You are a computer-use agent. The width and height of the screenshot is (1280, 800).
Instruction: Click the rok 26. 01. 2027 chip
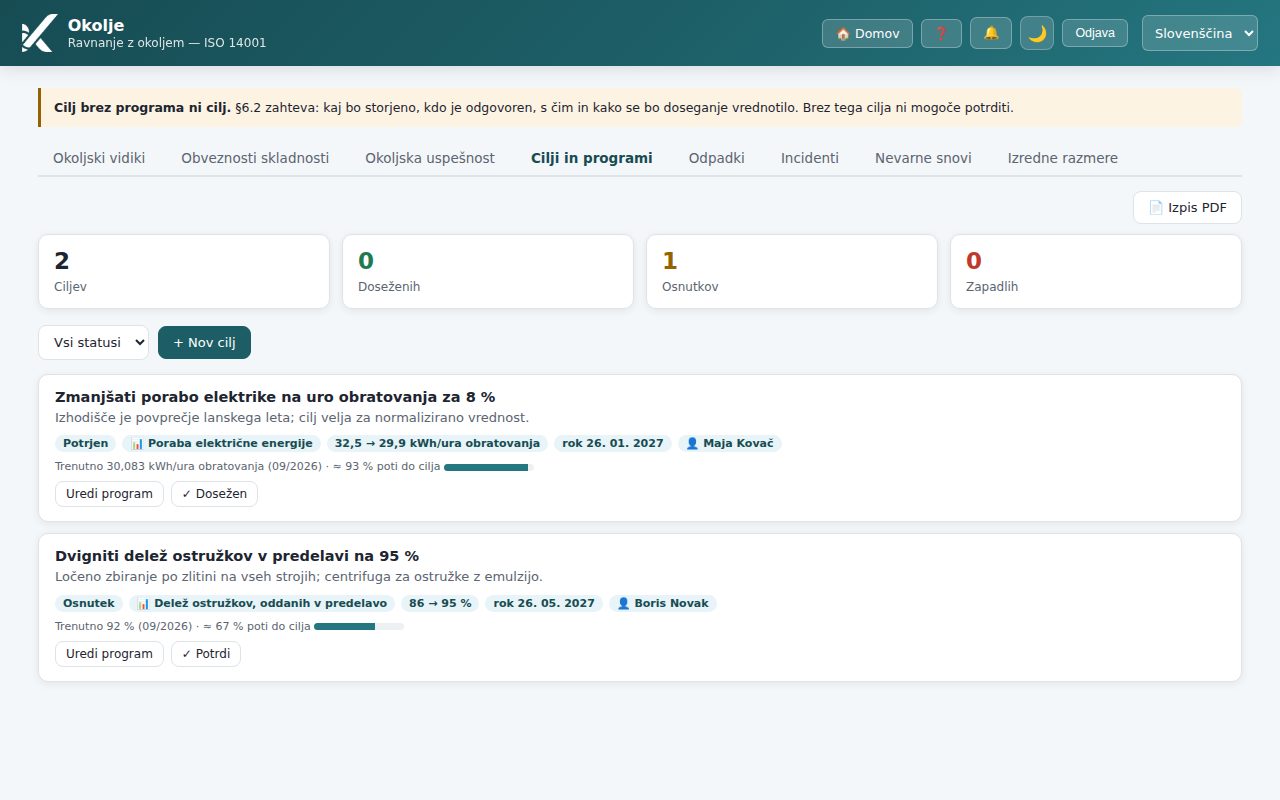click(613, 443)
